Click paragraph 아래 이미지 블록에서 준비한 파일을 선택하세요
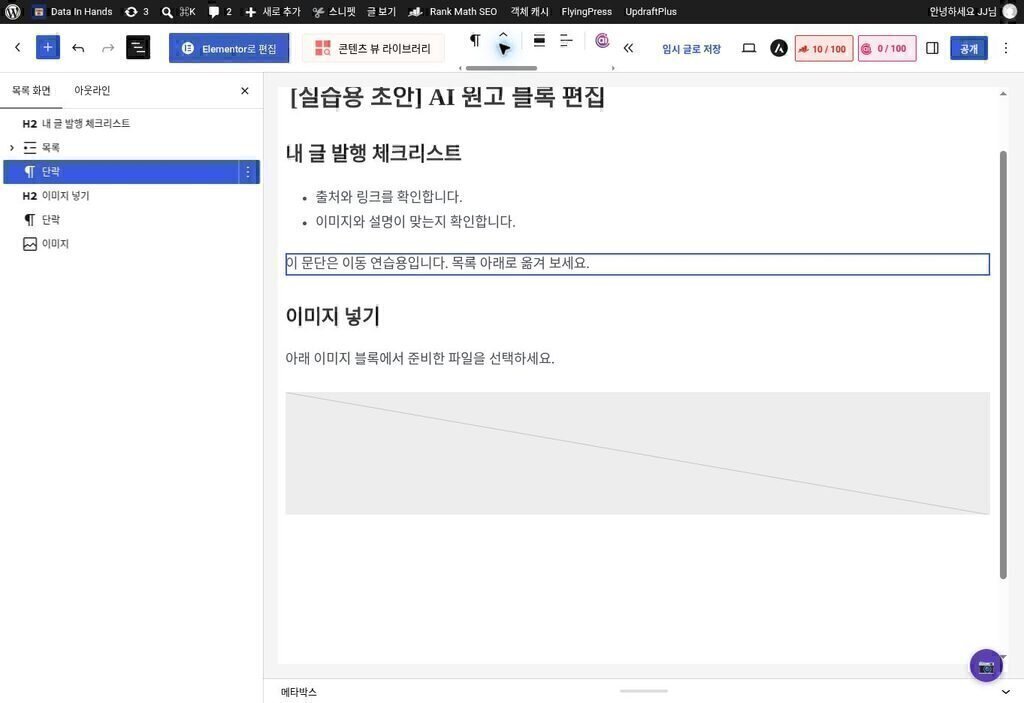The image size is (1024, 703). pos(420,358)
